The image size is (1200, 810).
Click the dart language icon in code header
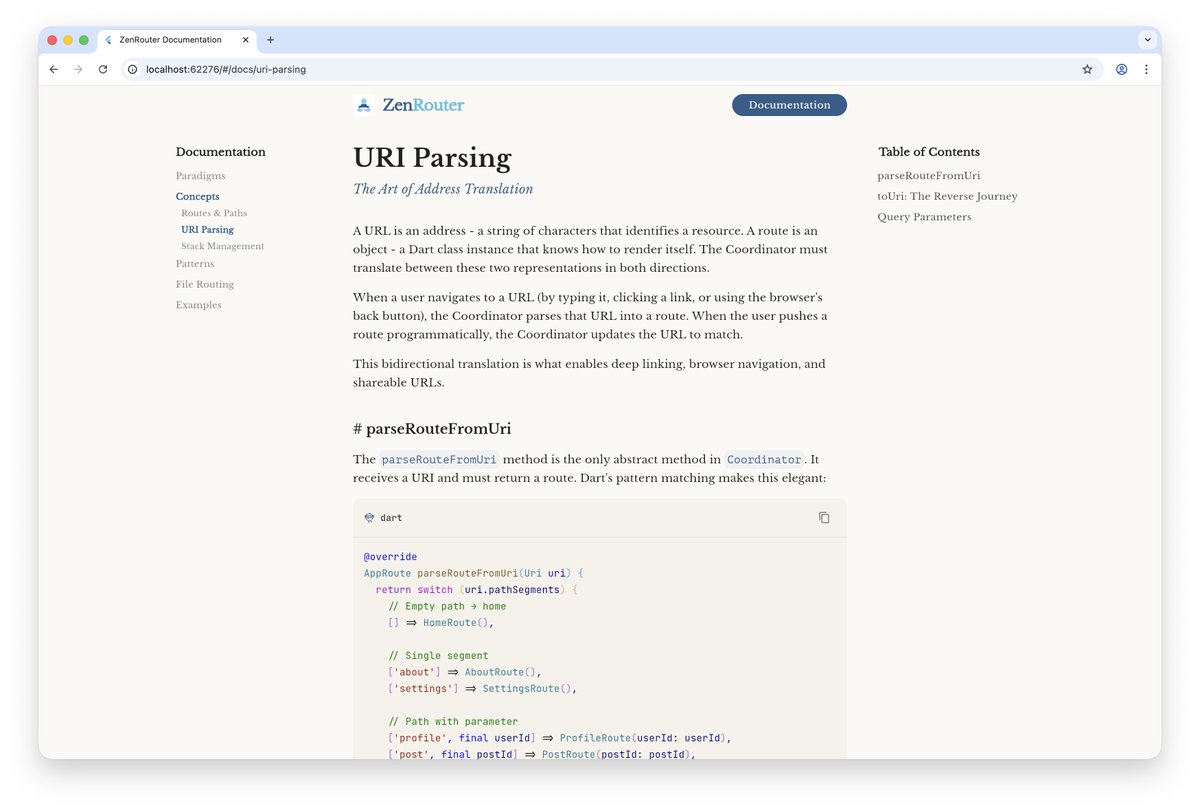[369, 518]
